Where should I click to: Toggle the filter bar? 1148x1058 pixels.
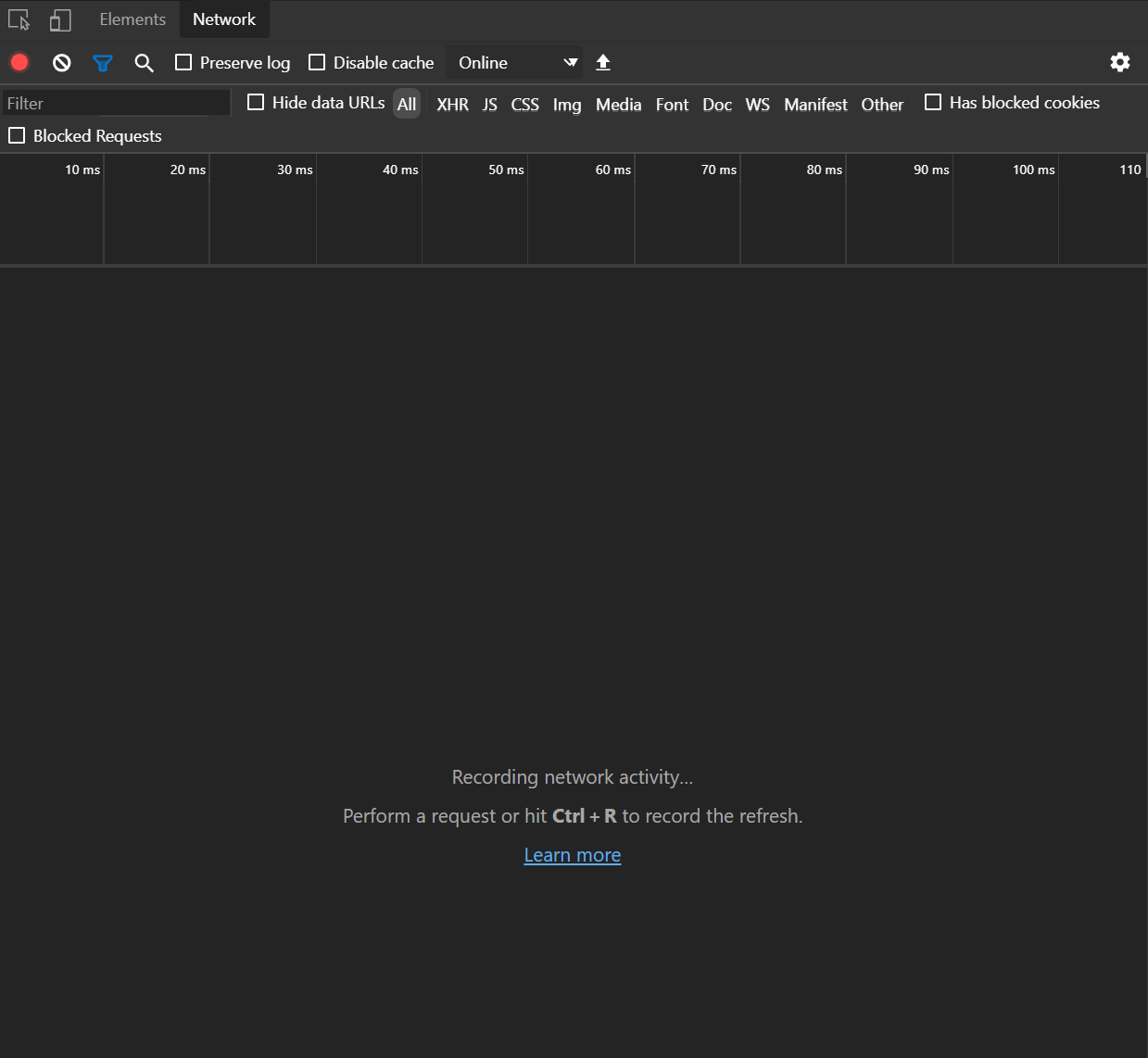102,62
